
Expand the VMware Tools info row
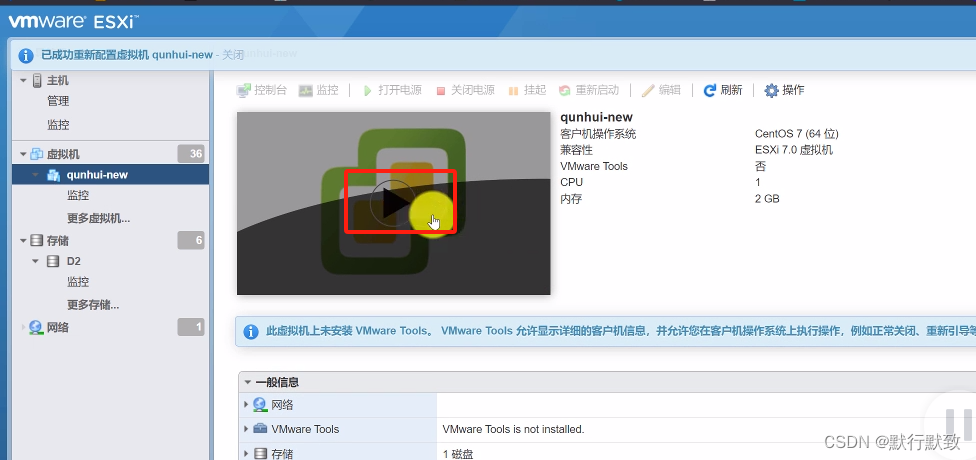tap(246, 429)
